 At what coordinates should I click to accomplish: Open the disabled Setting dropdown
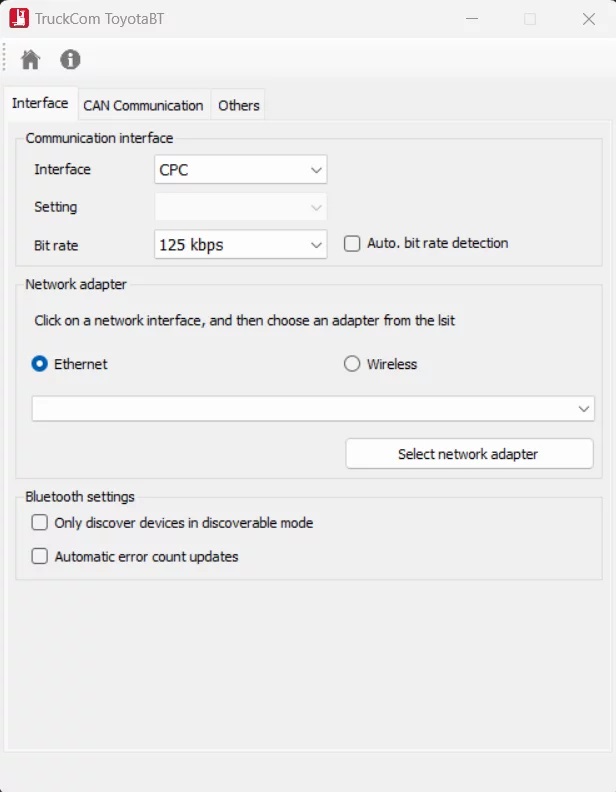coord(241,207)
